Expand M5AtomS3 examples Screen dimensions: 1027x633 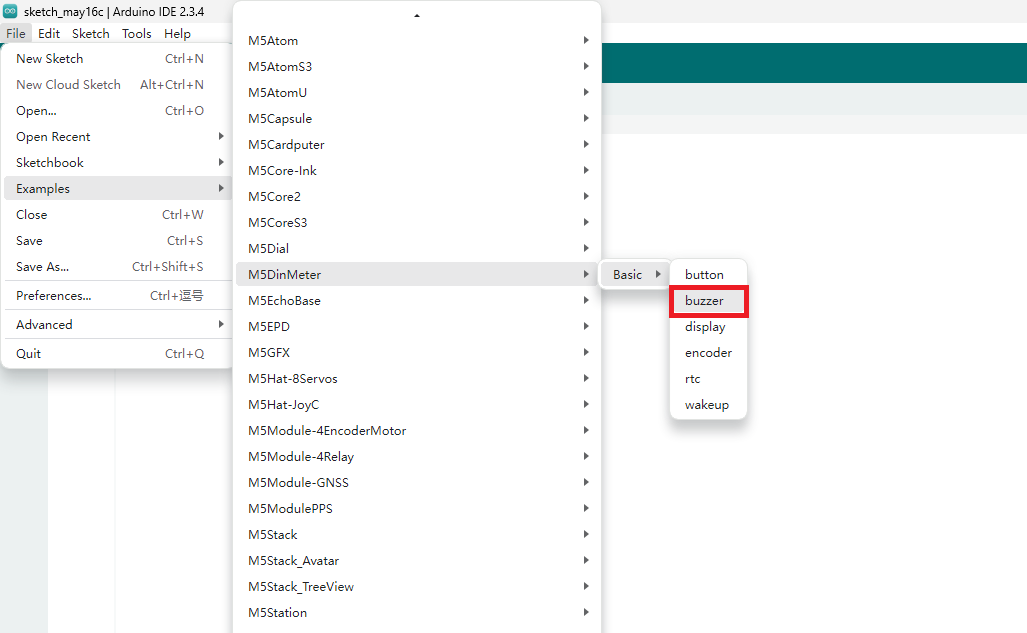coord(417,66)
